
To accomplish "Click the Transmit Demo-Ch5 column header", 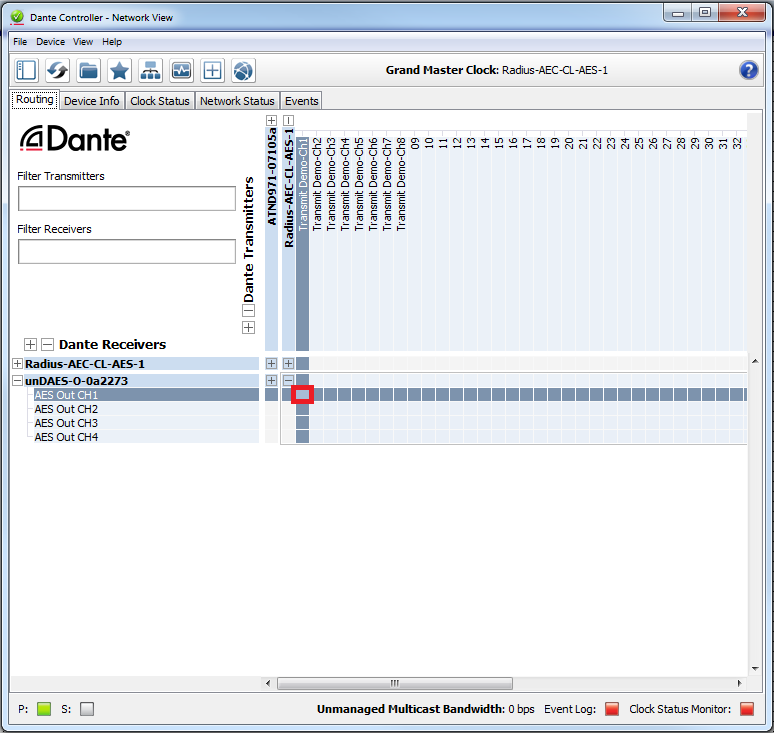I will (x=358, y=184).
